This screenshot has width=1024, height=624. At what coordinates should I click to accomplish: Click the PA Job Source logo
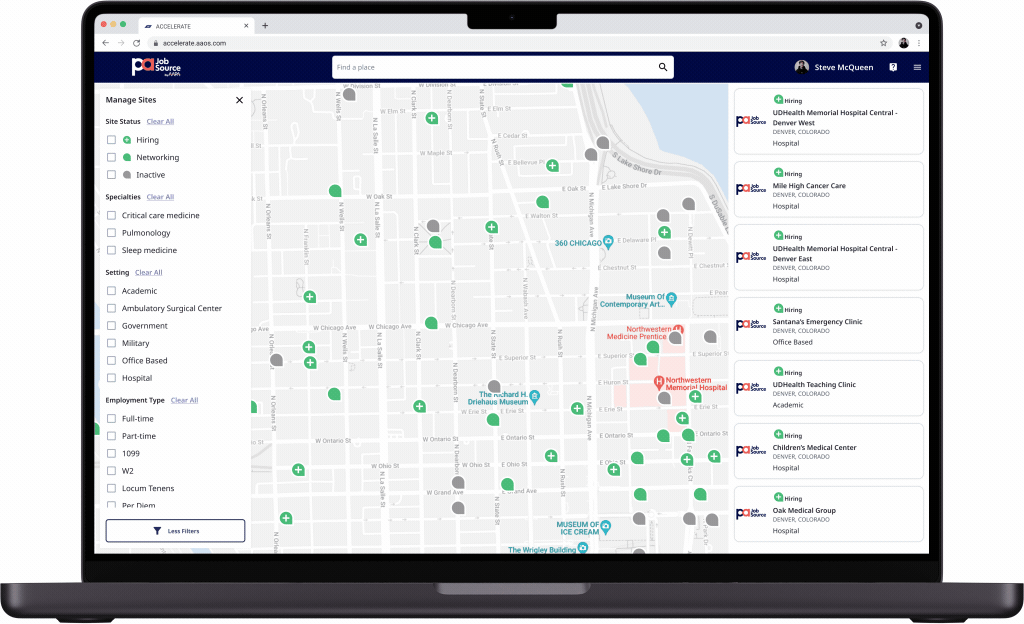click(x=156, y=67)
